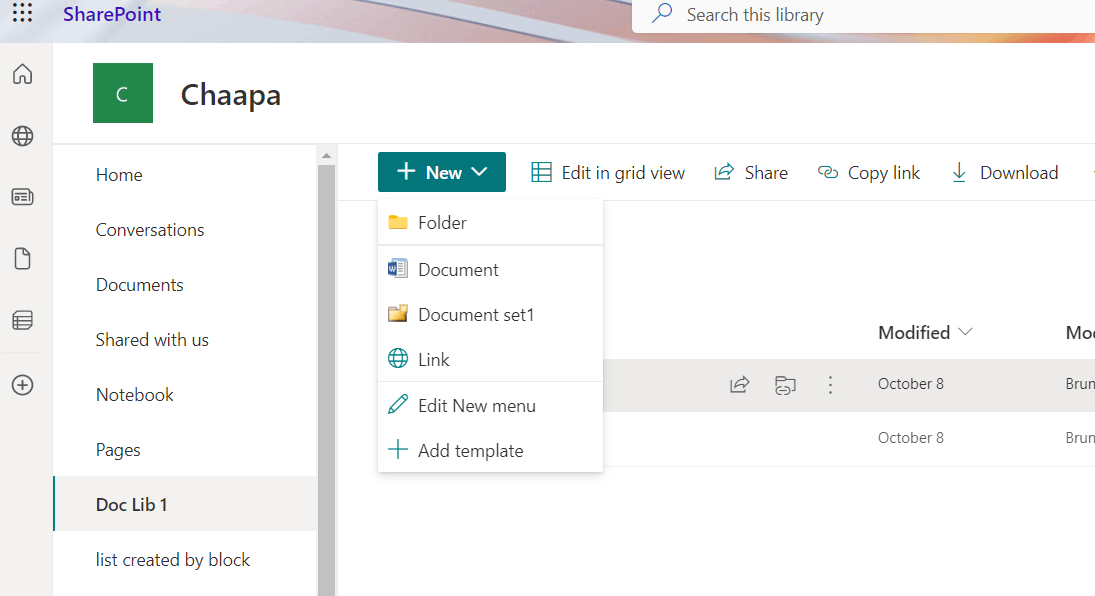Screen dimensions: 1095x596
Task: Click the Download arrow icon
Action: click(x=960, y=173)
